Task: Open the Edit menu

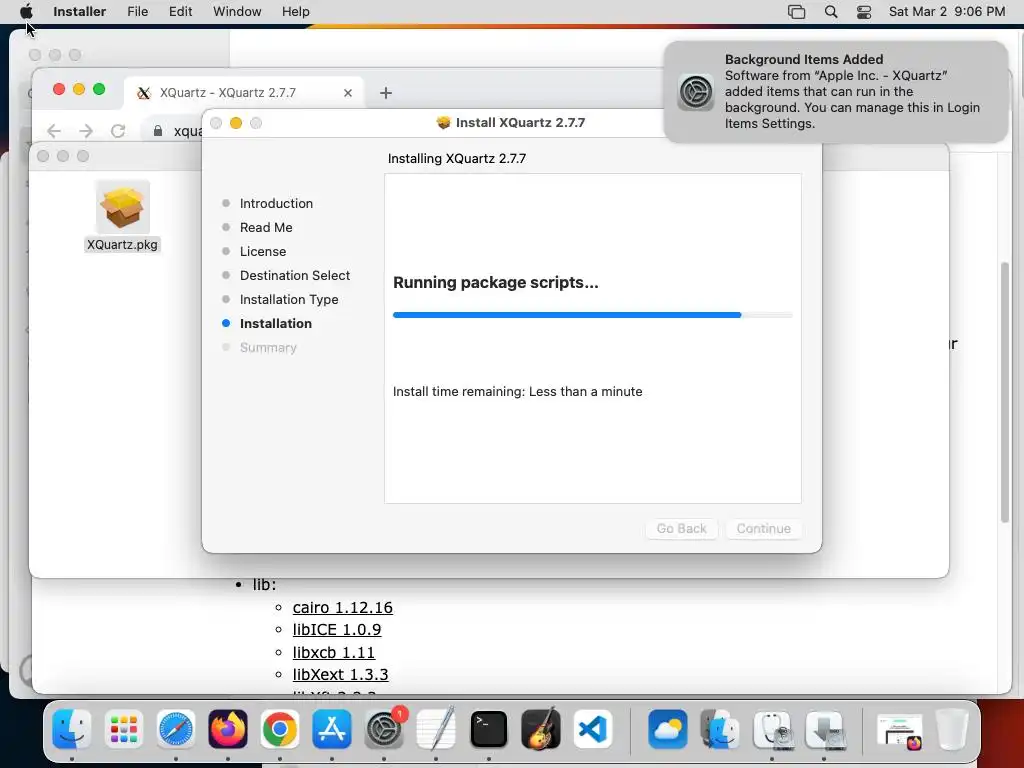Action: 180,12
